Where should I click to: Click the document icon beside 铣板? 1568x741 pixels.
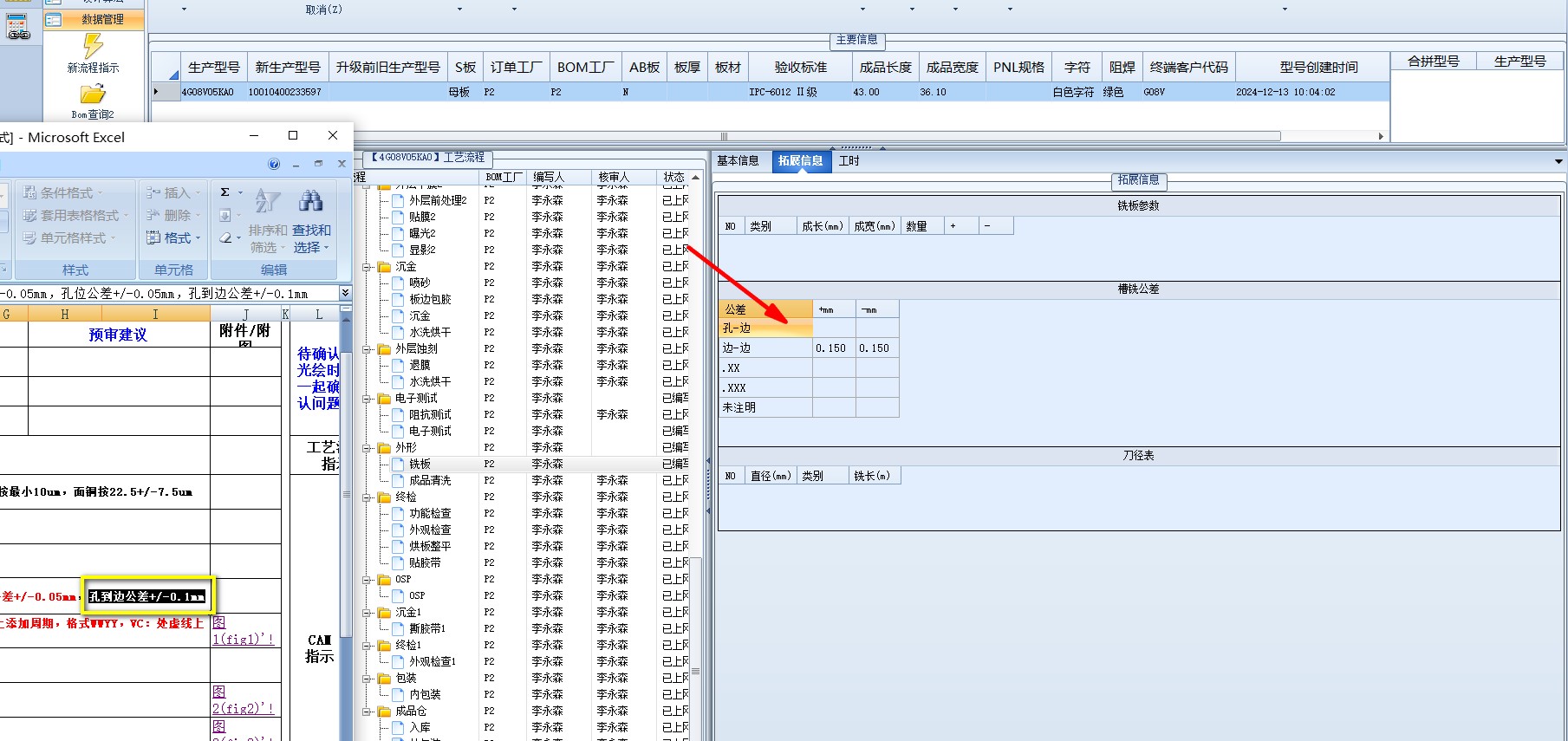(398, 464)
